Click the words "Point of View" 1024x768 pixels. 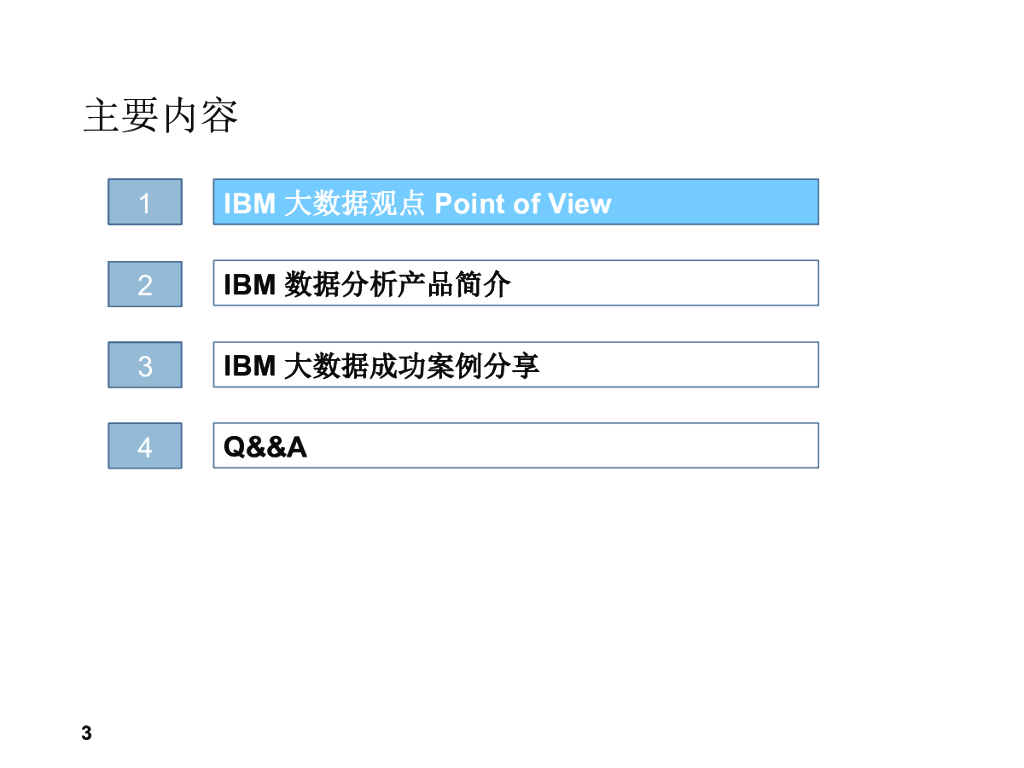pyautogui.click(x=523, y=204)
